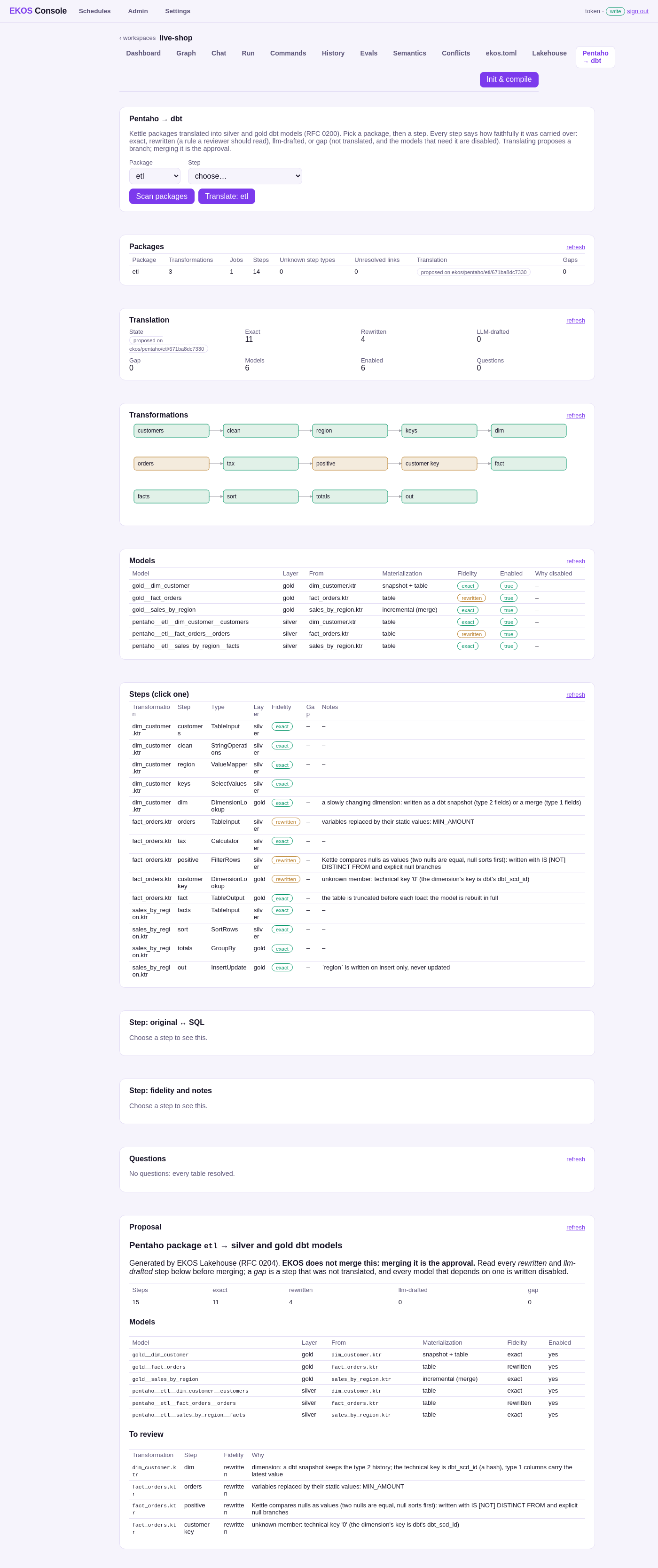This screenshot has height=1568, width=658.
Task: Click the fact_orders.ktr orders step row
Action: (x=357, y=826)
